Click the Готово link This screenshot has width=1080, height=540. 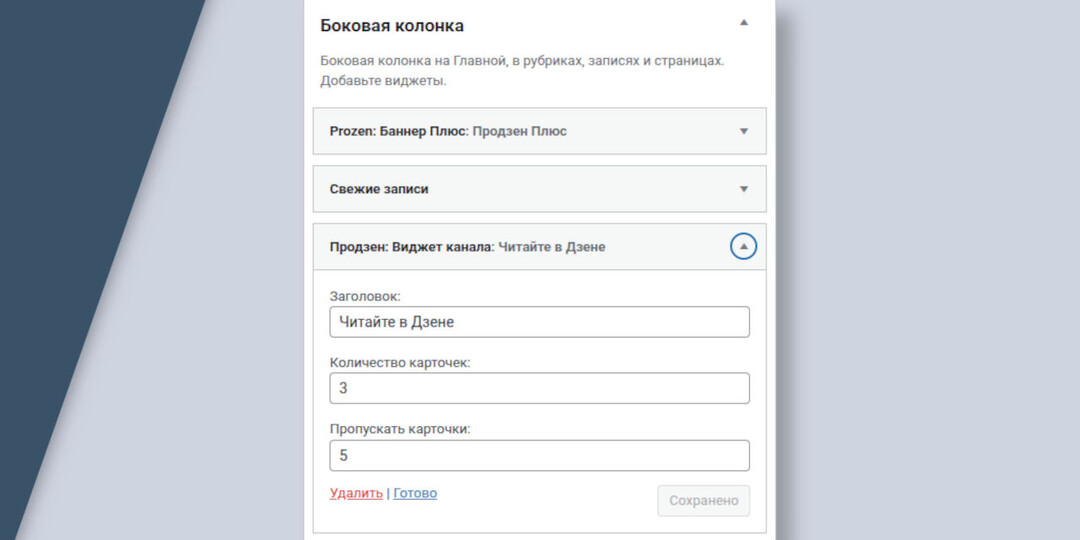pyautogui.click(x=415, y=493)
